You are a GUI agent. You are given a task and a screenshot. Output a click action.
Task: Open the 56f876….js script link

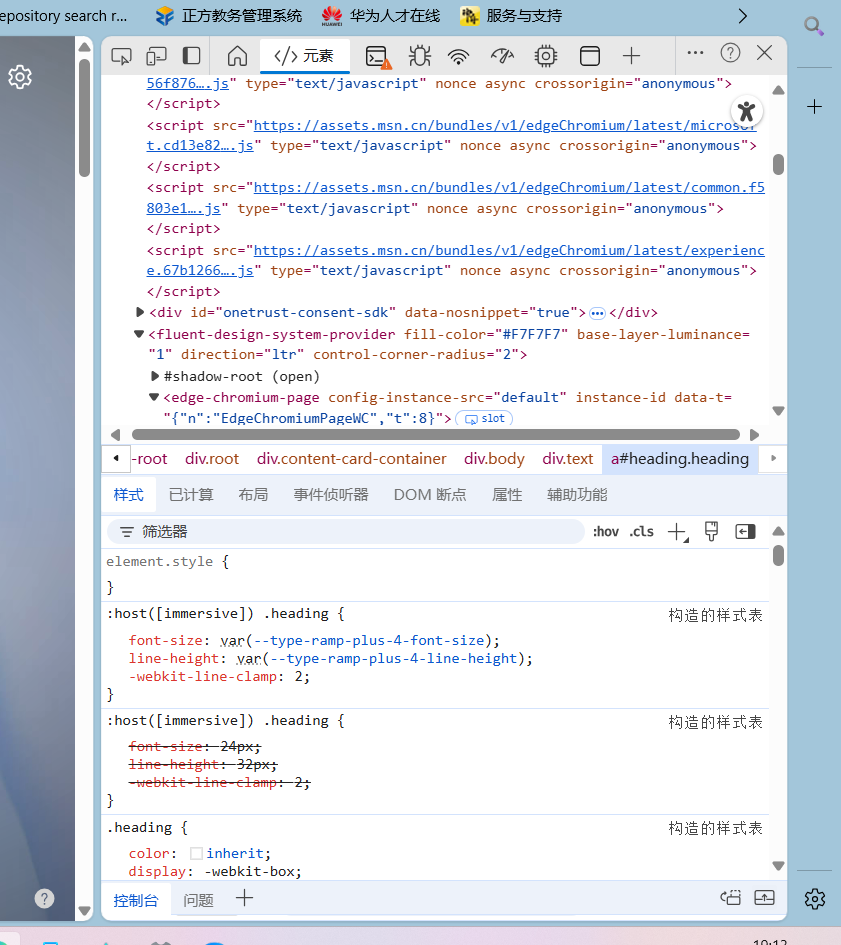point(187,83)
